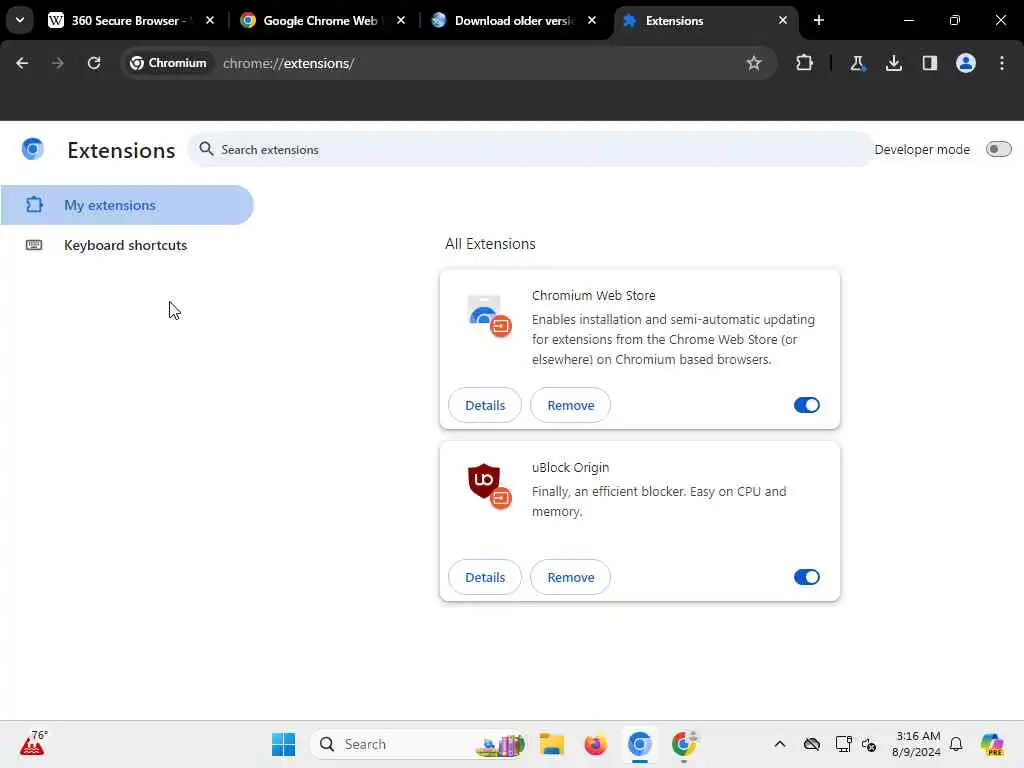Click the Chromium Web Store title text
This screenshot has height=768, width=1024.
593,295
